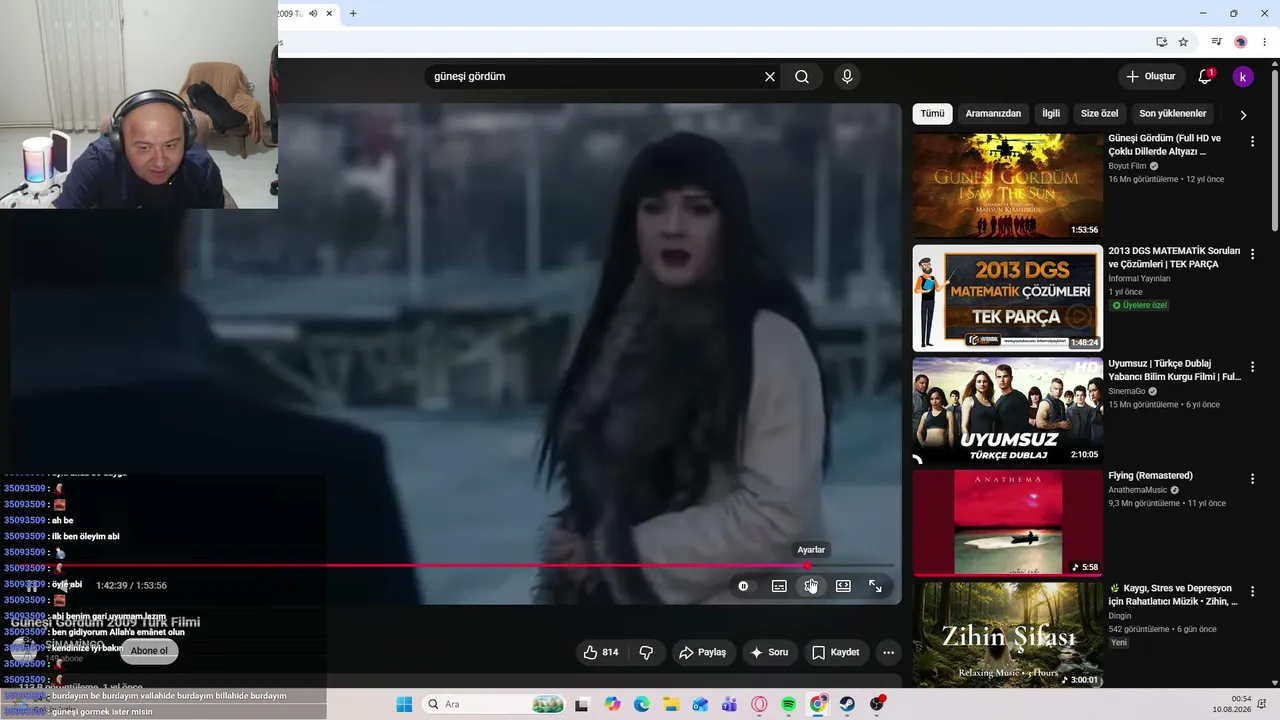Open options menu for Uyumsuz video

point(1252,367)
